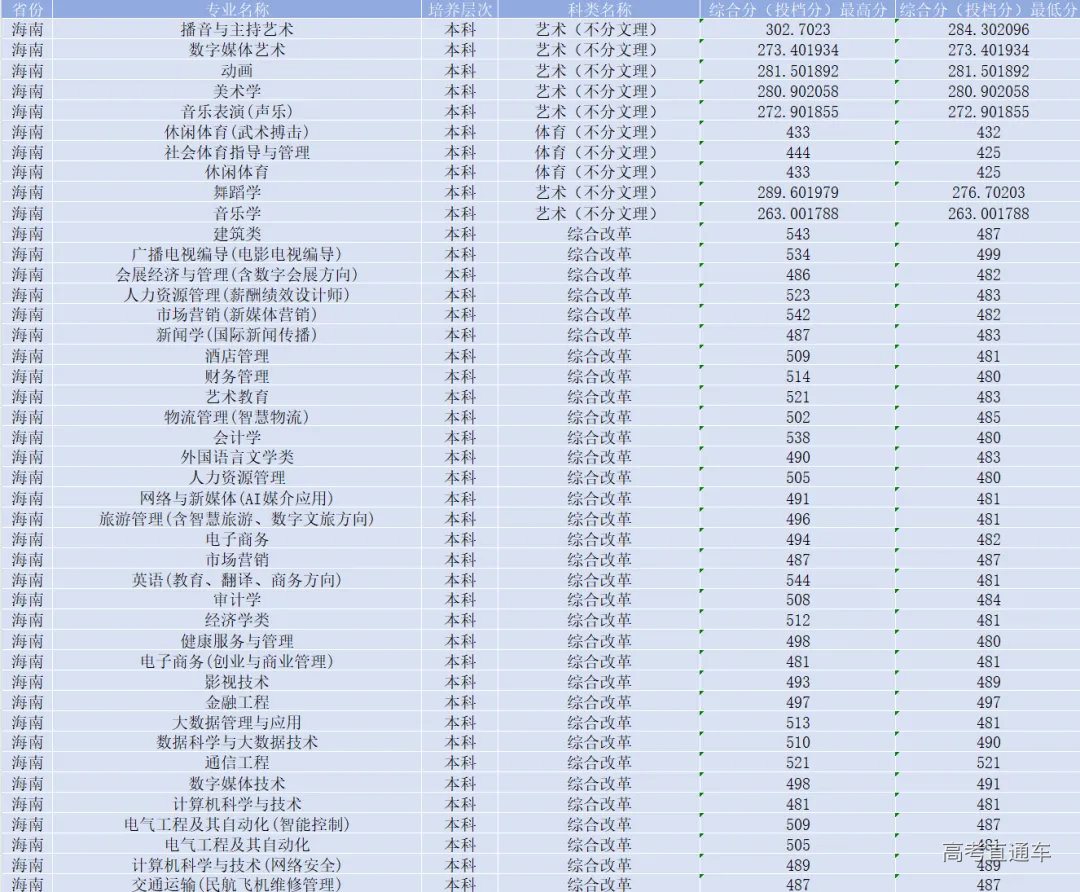The height and width of the screenshot is (892, 1080).
Task: Click the 计算机科学与技术(网络安全) cell
Action: (x=237, y=865)
